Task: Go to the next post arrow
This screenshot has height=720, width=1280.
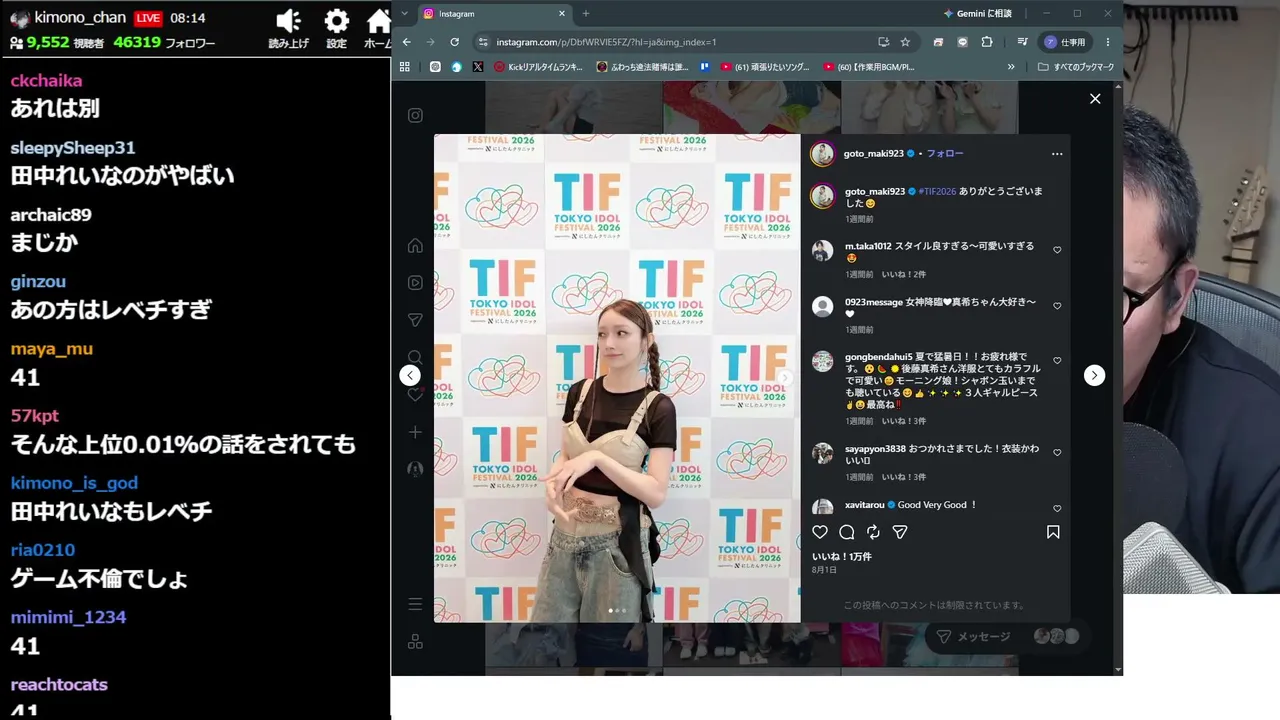Action: point(1095,375)
